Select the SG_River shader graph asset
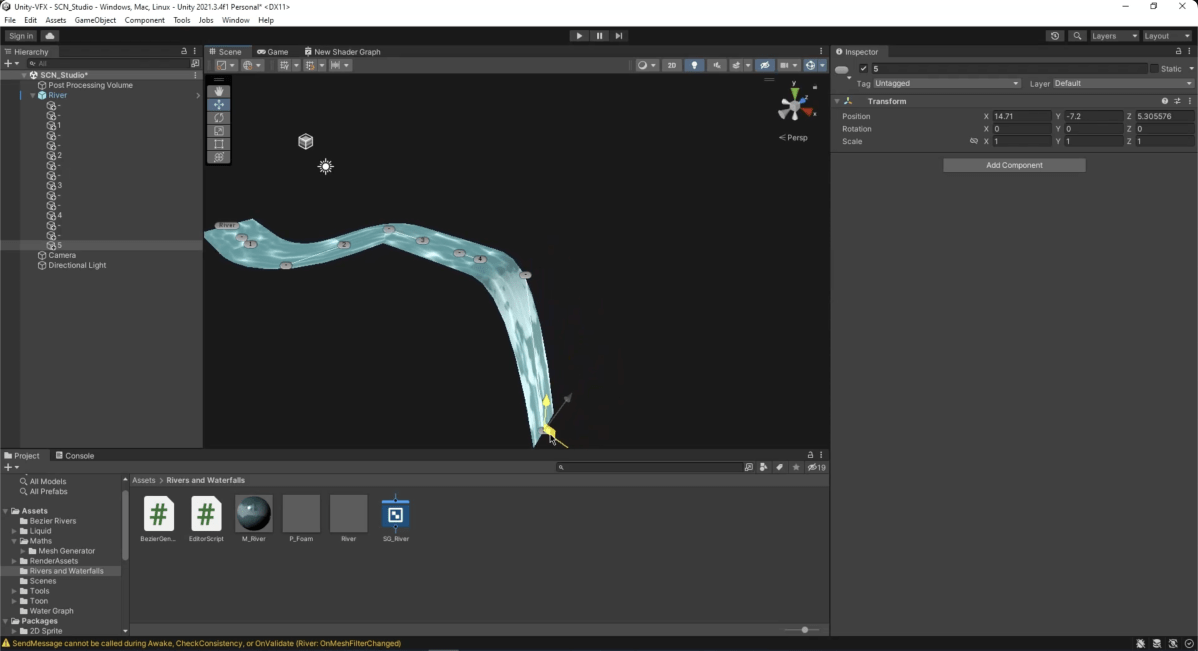Viewport: 1198px width, 651px height. [x=395, y=512]
